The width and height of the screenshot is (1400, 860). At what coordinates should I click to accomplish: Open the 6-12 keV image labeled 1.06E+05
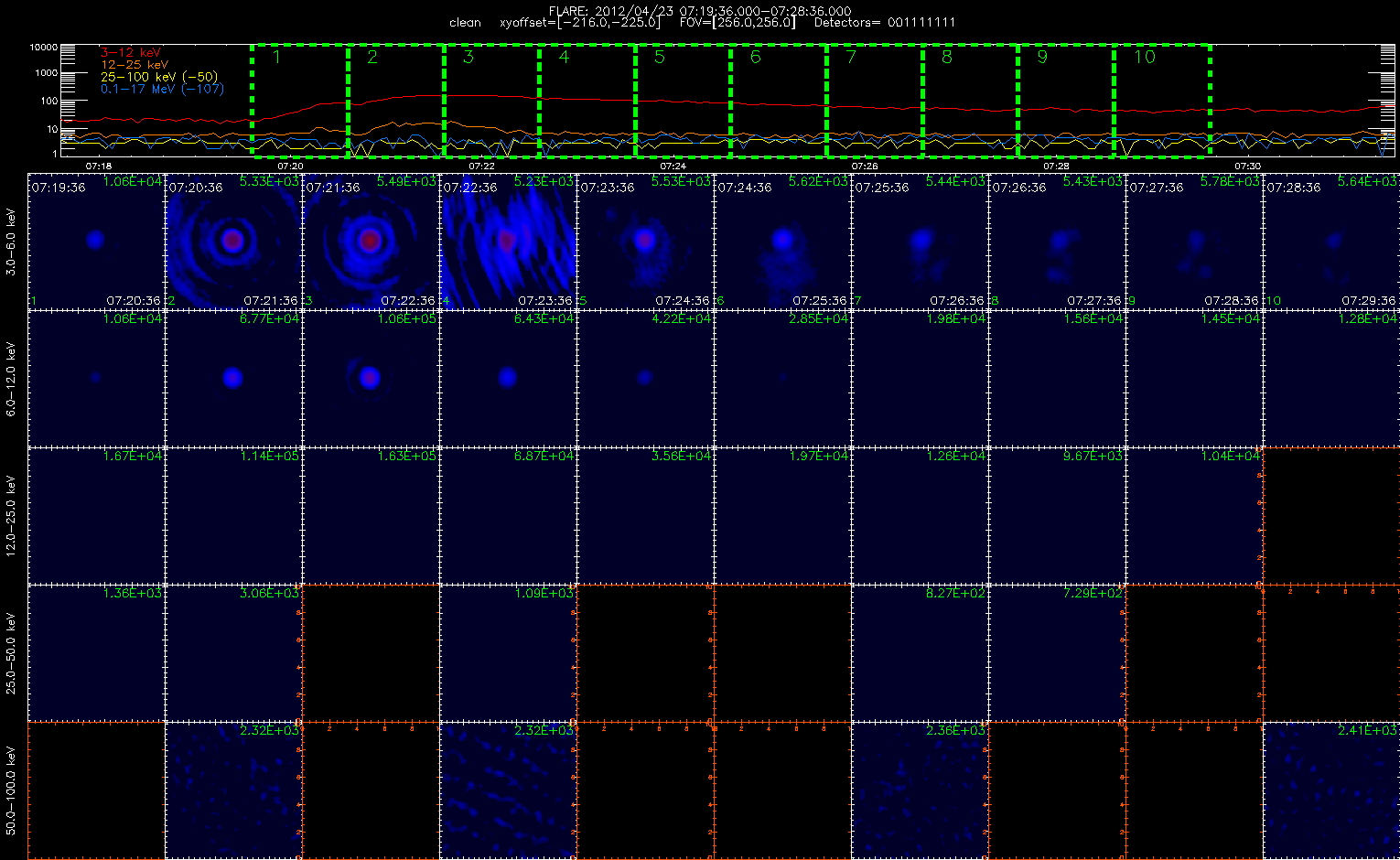(x=371, y=378)
